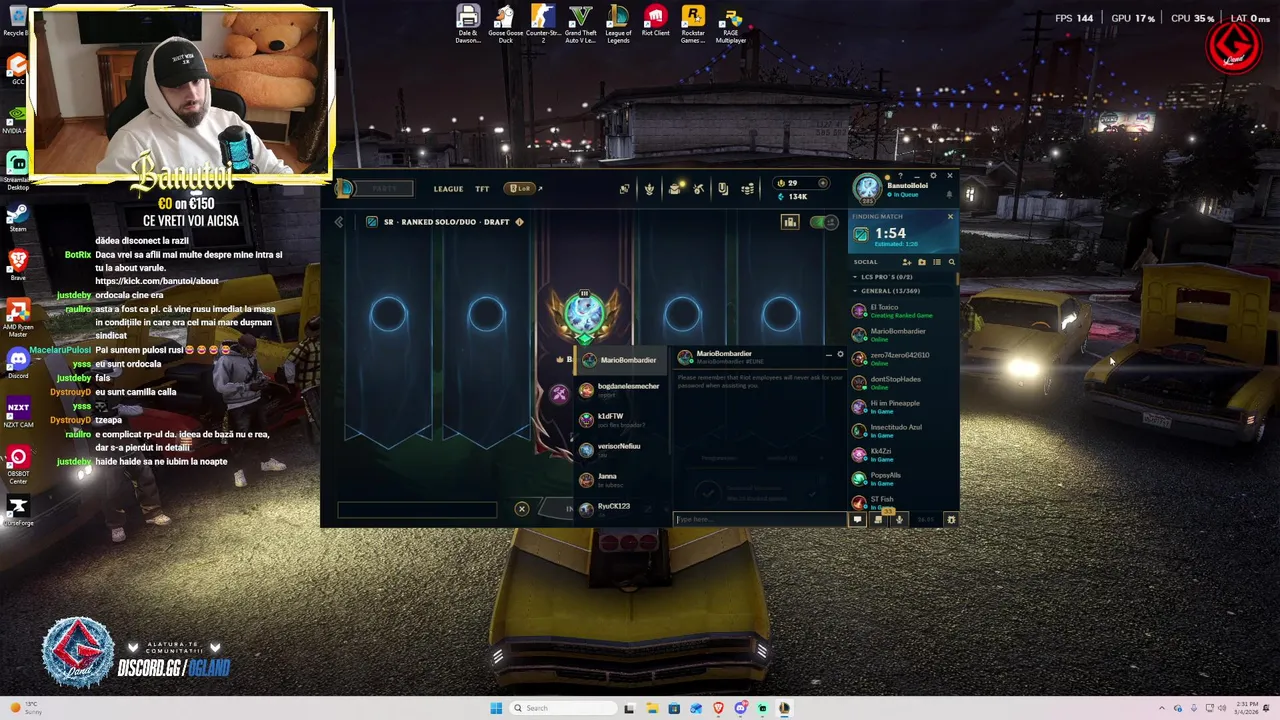The height and width of the screenshot is (720, 1280).
Task: Open Grand Theft Auto V shortcut
Action: click(581, 24)
